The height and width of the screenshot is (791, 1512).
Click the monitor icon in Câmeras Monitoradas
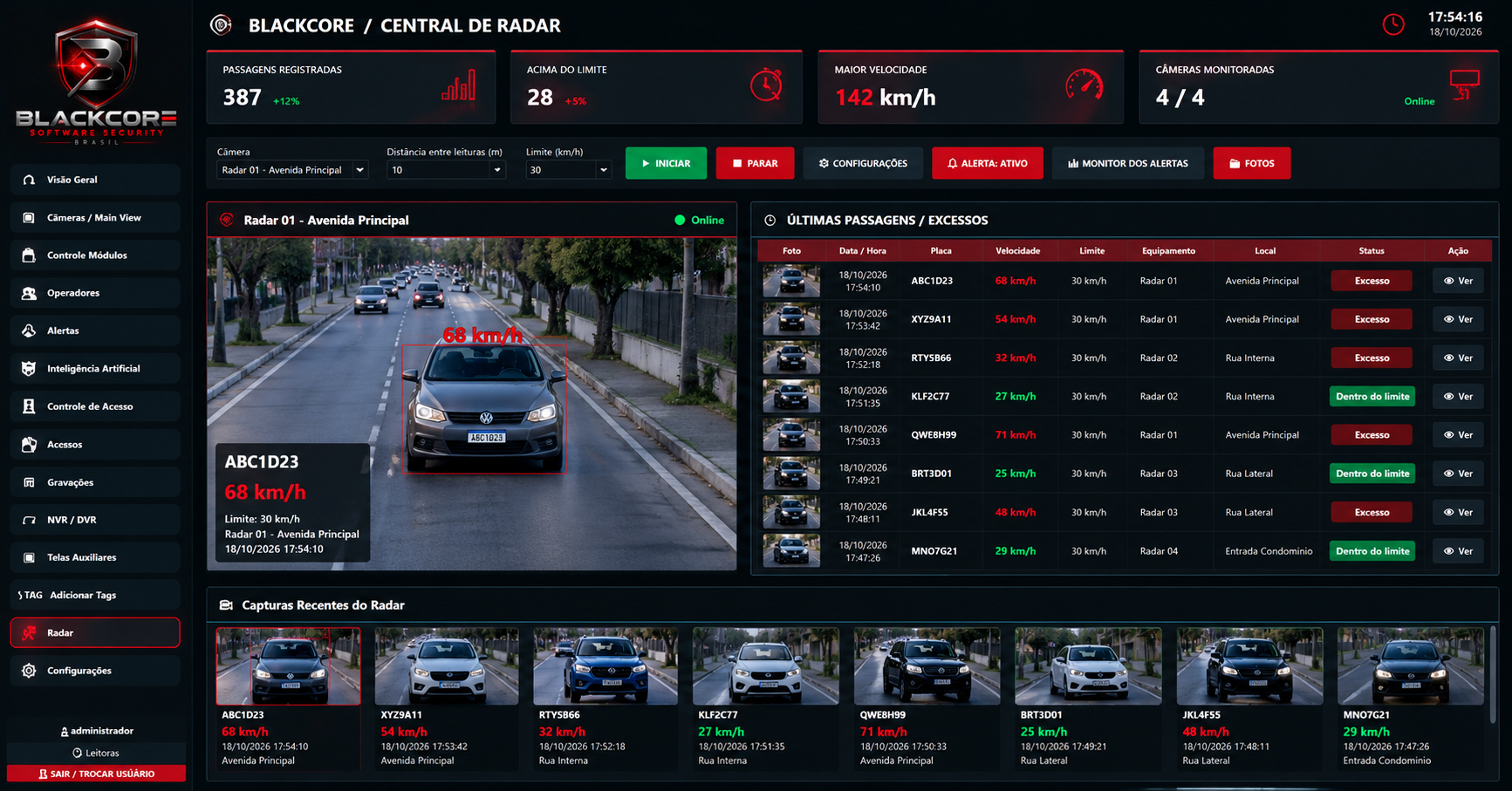[x=1465, y=85]
